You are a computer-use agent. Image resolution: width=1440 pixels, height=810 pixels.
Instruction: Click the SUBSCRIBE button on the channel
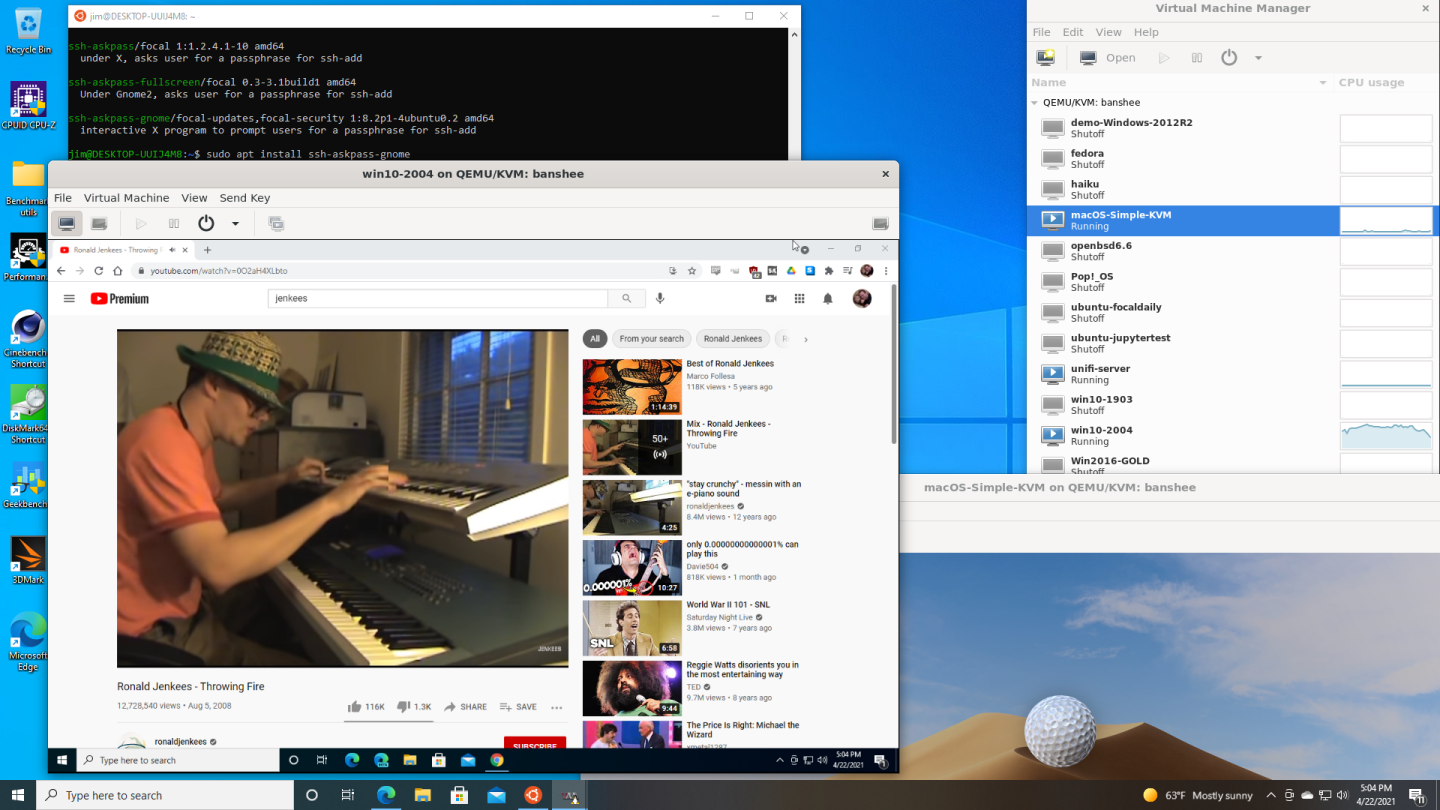click(x=535, y=746)
